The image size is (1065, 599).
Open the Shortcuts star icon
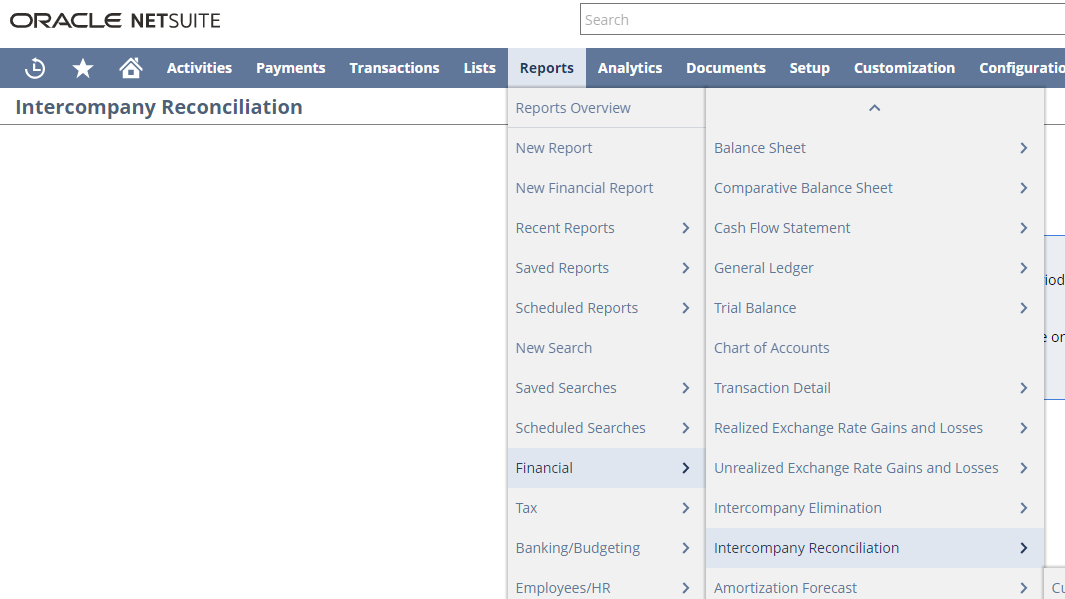tap(82, 67)
